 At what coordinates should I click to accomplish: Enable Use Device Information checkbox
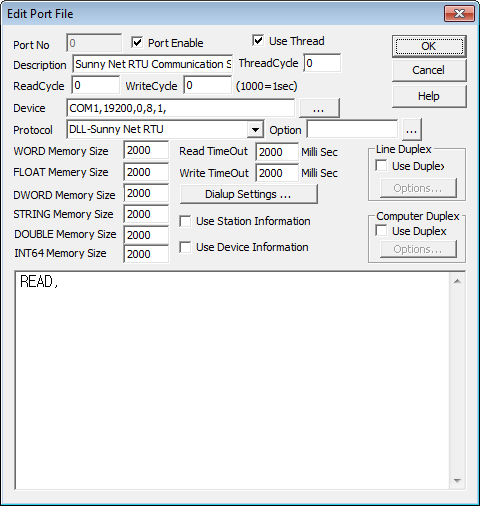(185, 247)
